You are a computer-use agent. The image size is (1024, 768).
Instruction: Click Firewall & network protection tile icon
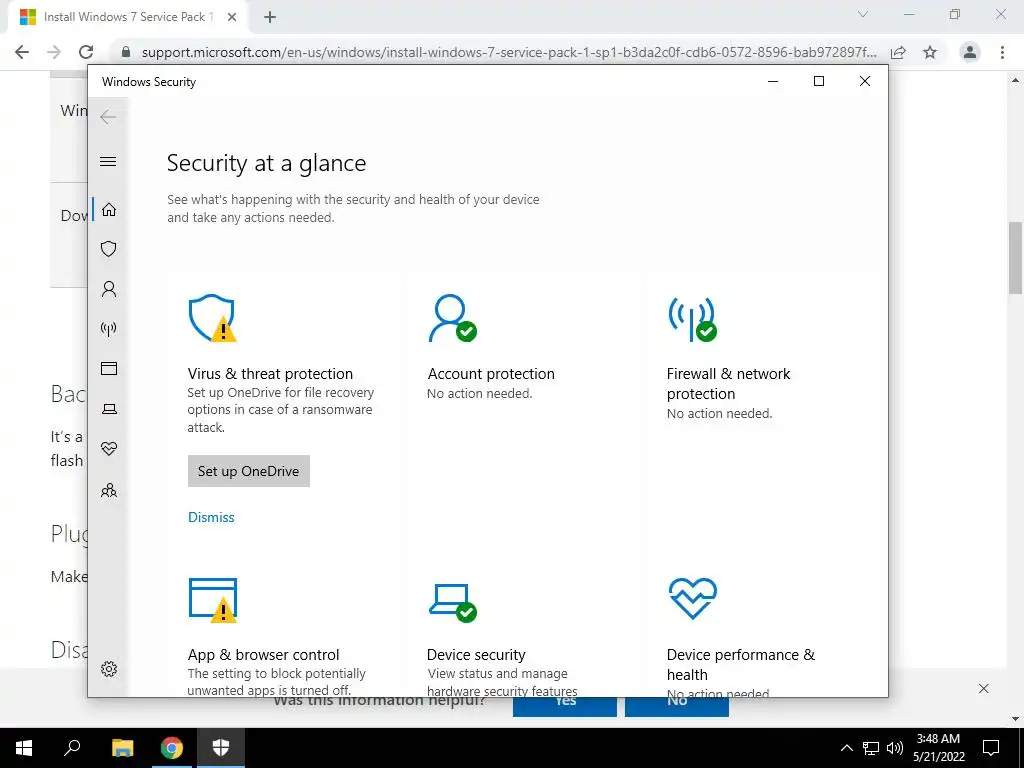(x=692, y=319)
